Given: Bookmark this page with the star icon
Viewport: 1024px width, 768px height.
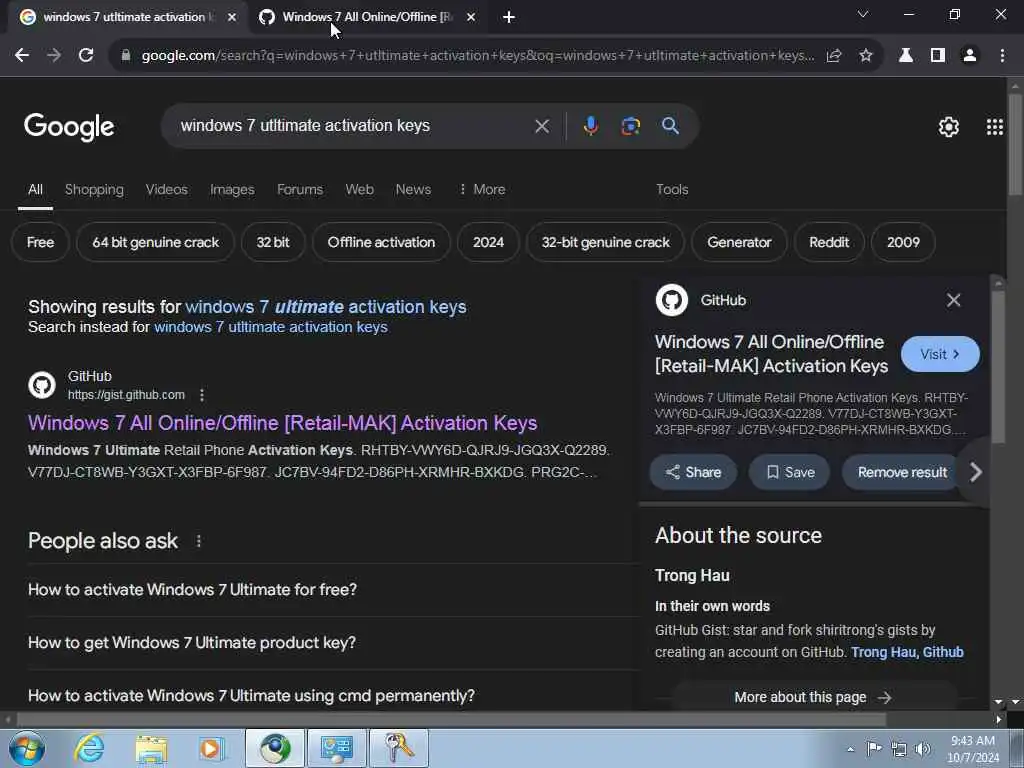Looking at the screenshot, I should coord(866,56).
